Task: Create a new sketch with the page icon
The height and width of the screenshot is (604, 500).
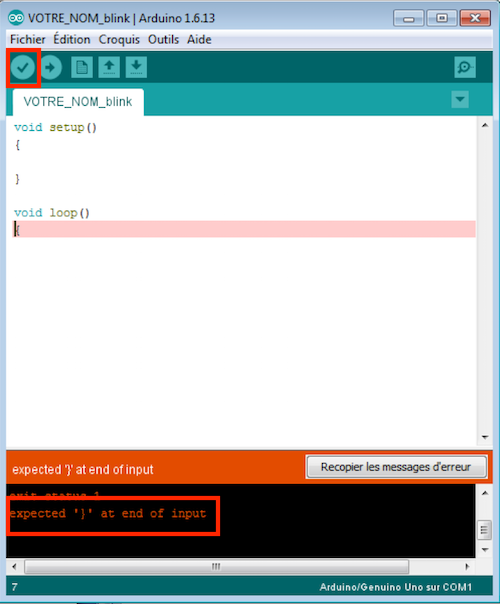Action: 82,68
